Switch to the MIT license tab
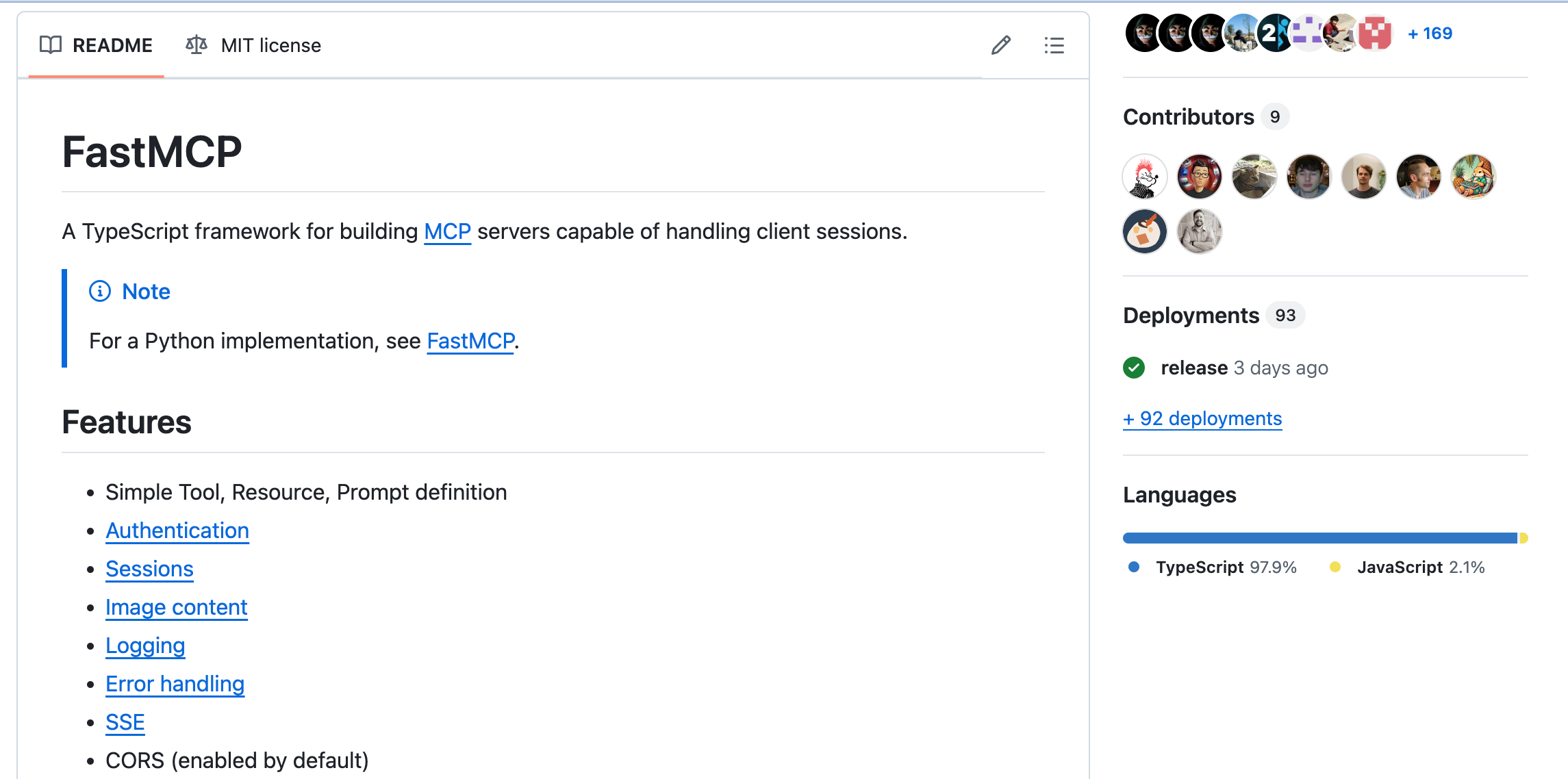 point(254,45)
